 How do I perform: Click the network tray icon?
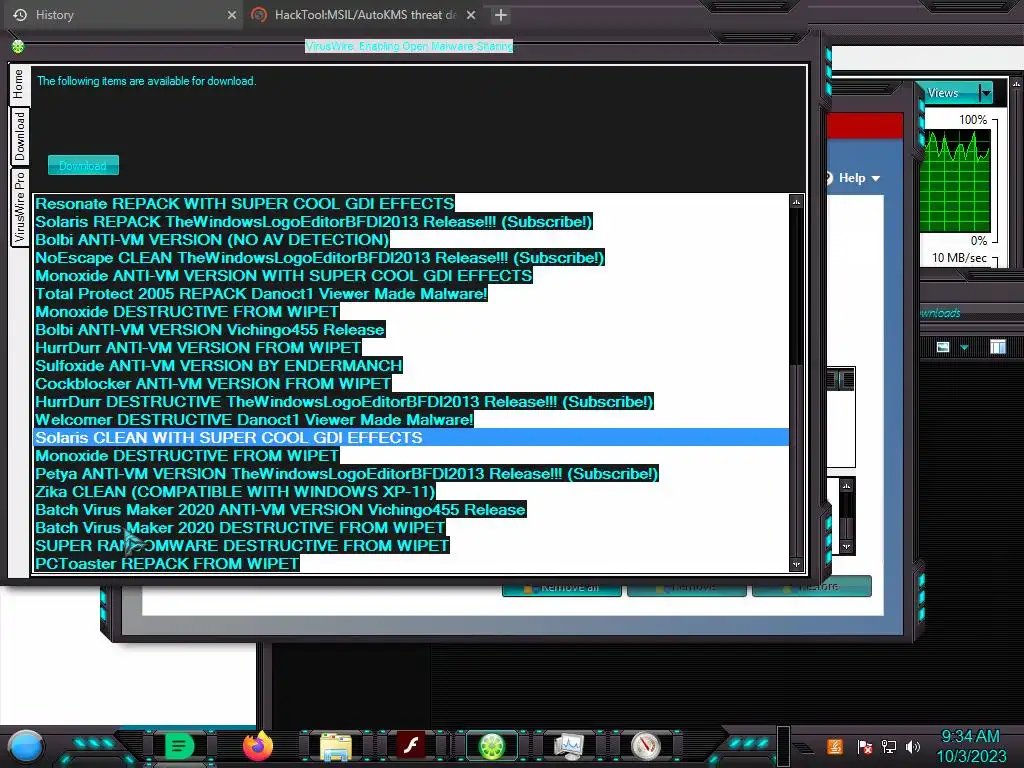tap(889, 746)
